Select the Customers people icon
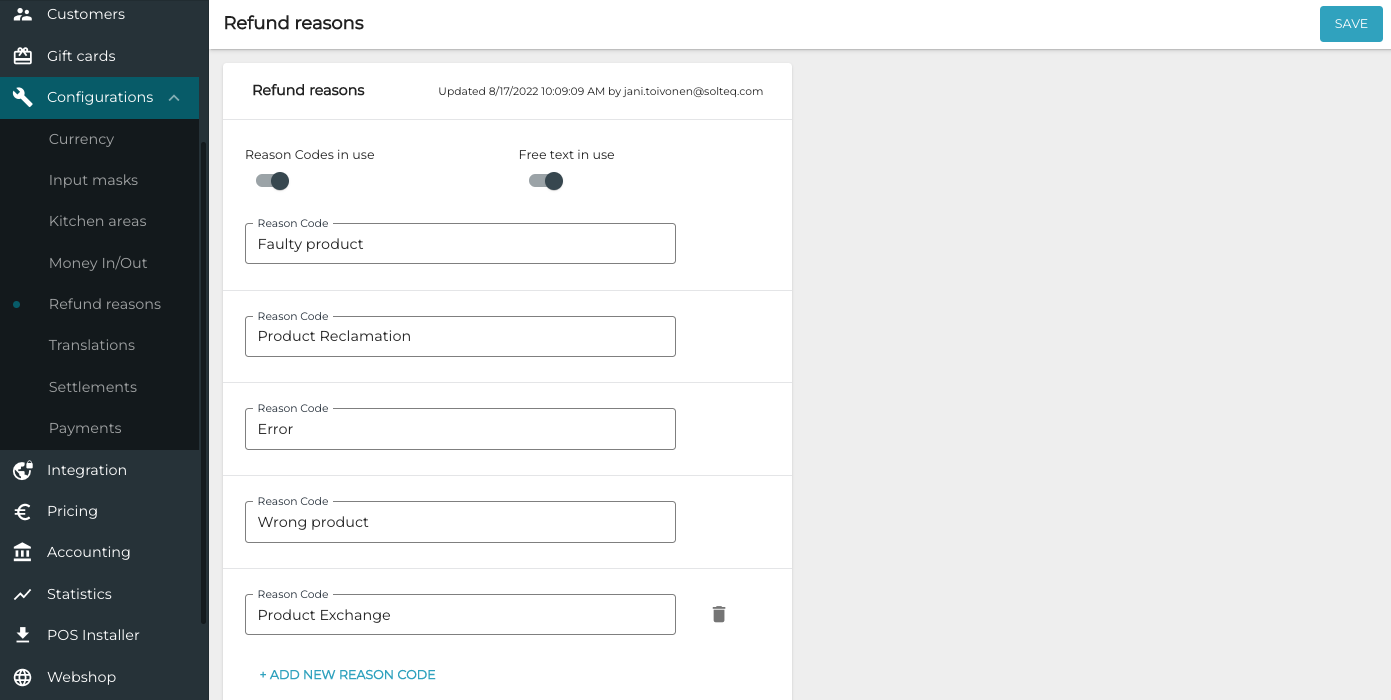 tap(22, 14)
